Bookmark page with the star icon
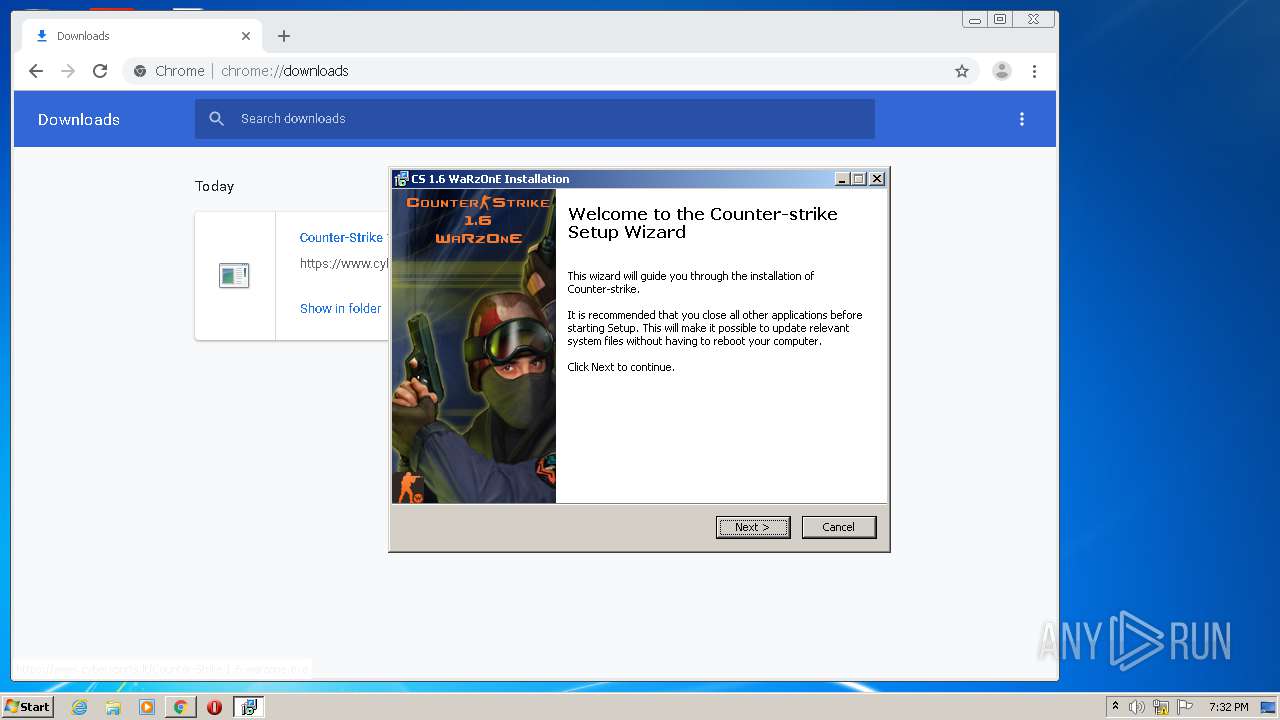Viewport: 1280px width, 720px height. (962, 71)
